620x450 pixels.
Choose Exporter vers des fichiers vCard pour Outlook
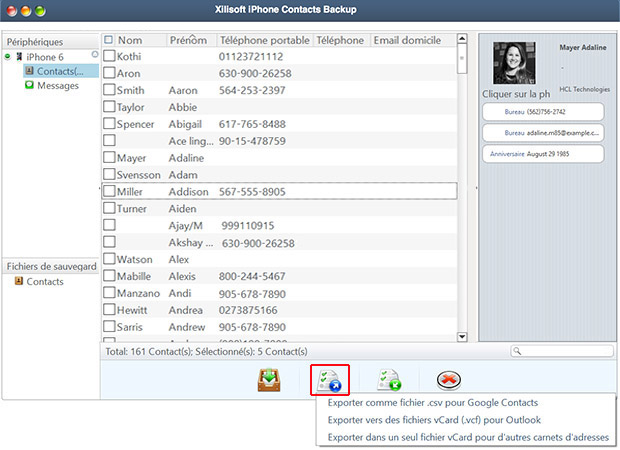[434, 420]
